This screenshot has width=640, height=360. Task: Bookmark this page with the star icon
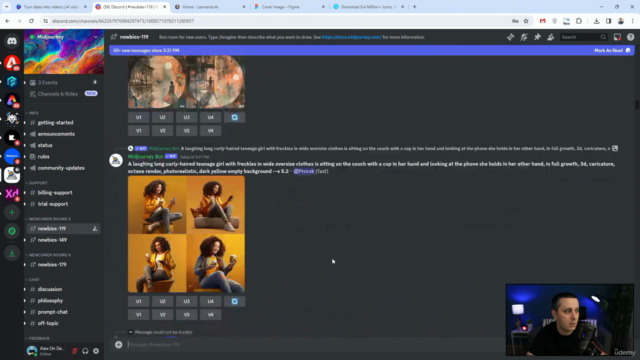(x=526, y=21)
